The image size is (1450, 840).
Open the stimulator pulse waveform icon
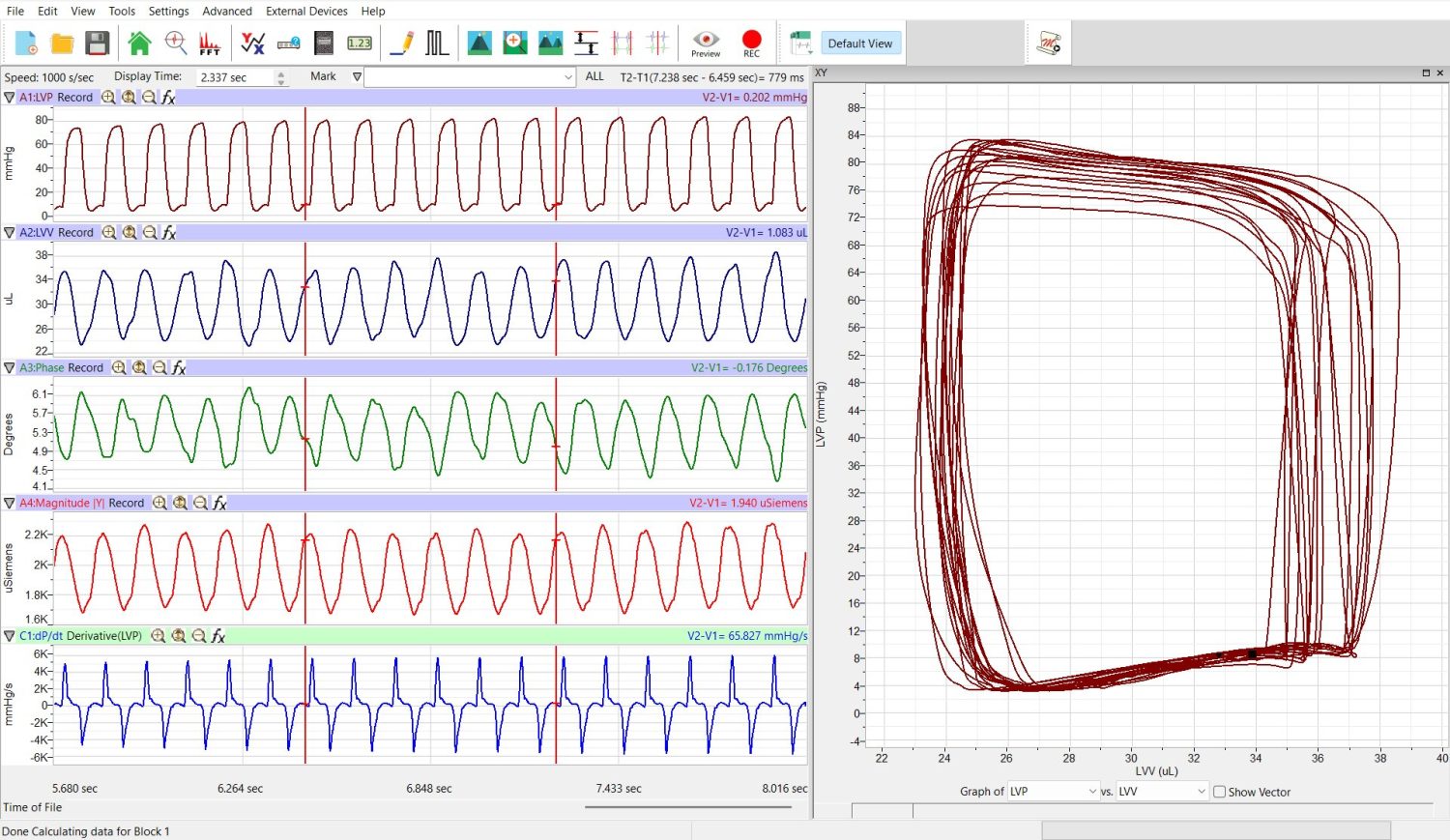point(437,43)
